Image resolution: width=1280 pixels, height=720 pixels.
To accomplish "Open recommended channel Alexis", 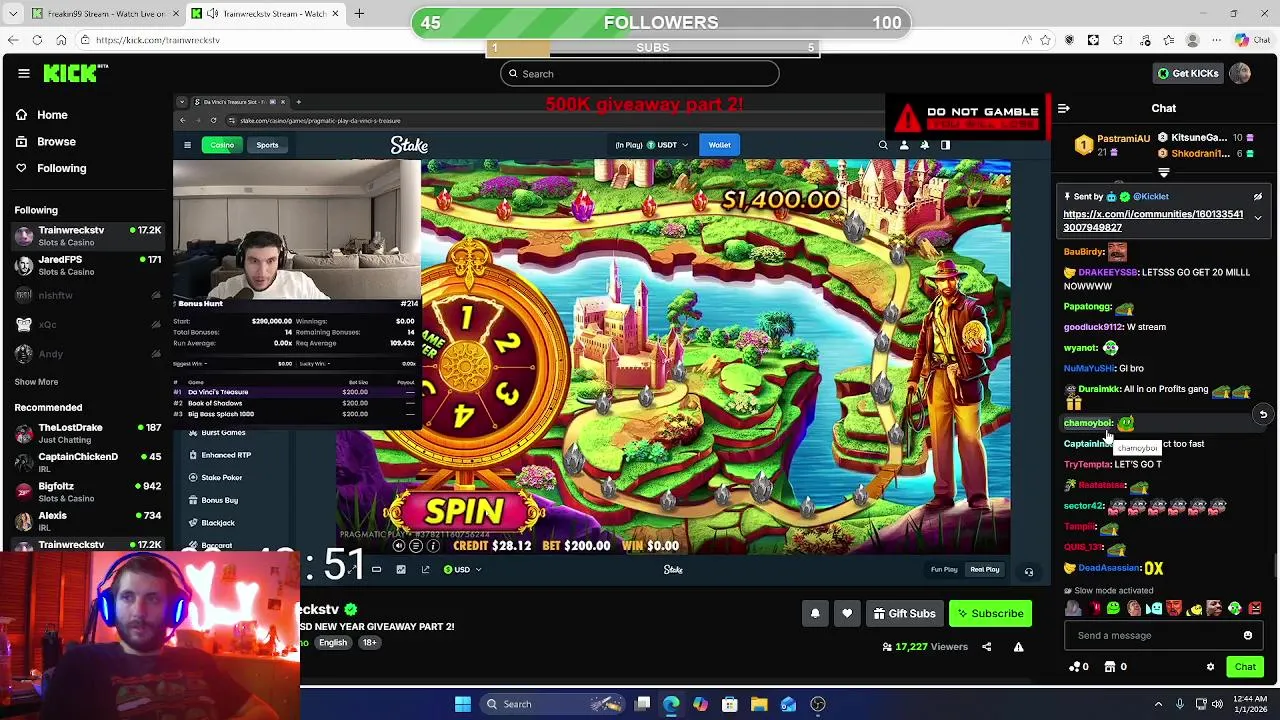I will tap(88, 520).
